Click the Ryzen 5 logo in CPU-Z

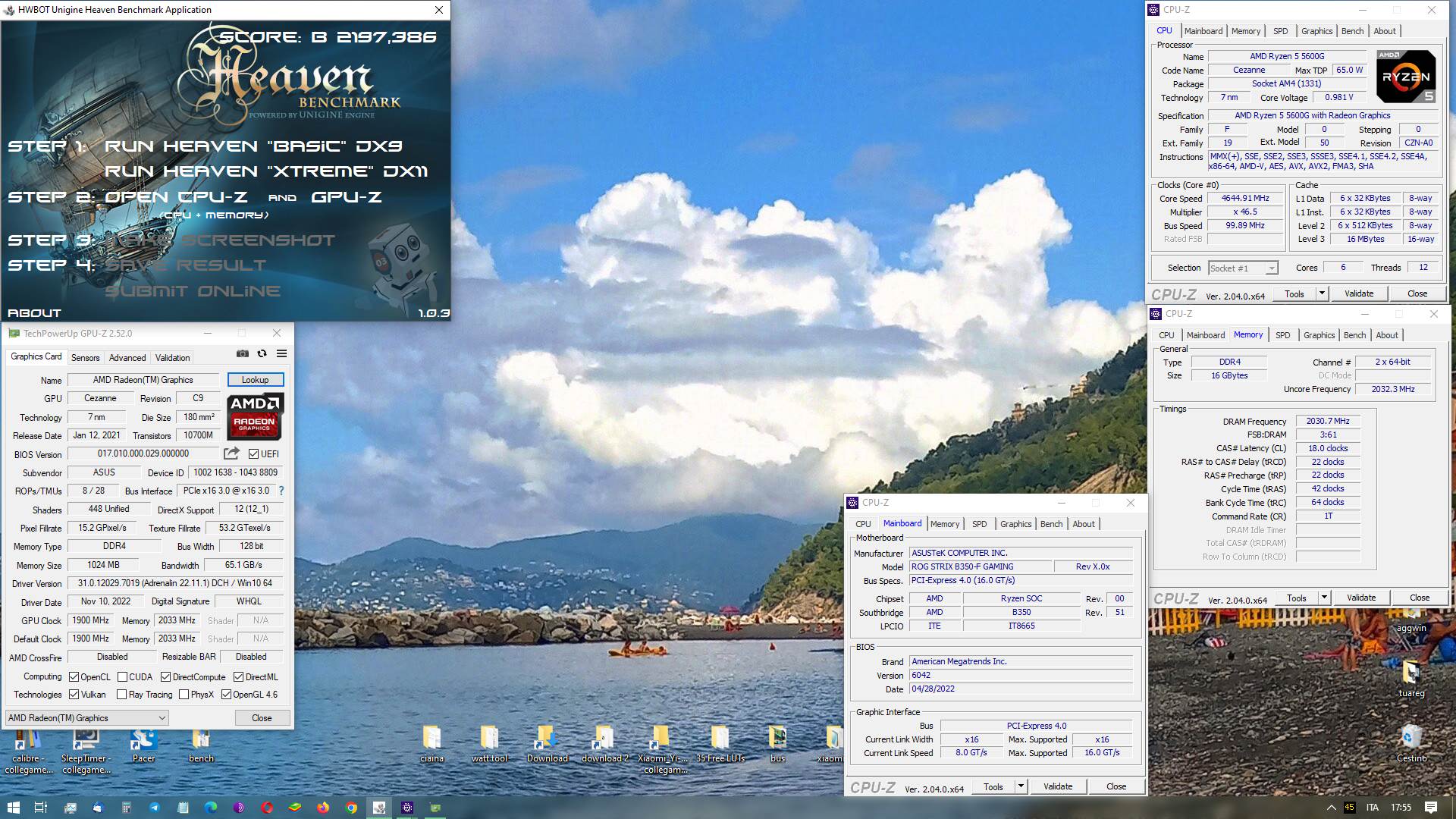(x=1406, y=77)
